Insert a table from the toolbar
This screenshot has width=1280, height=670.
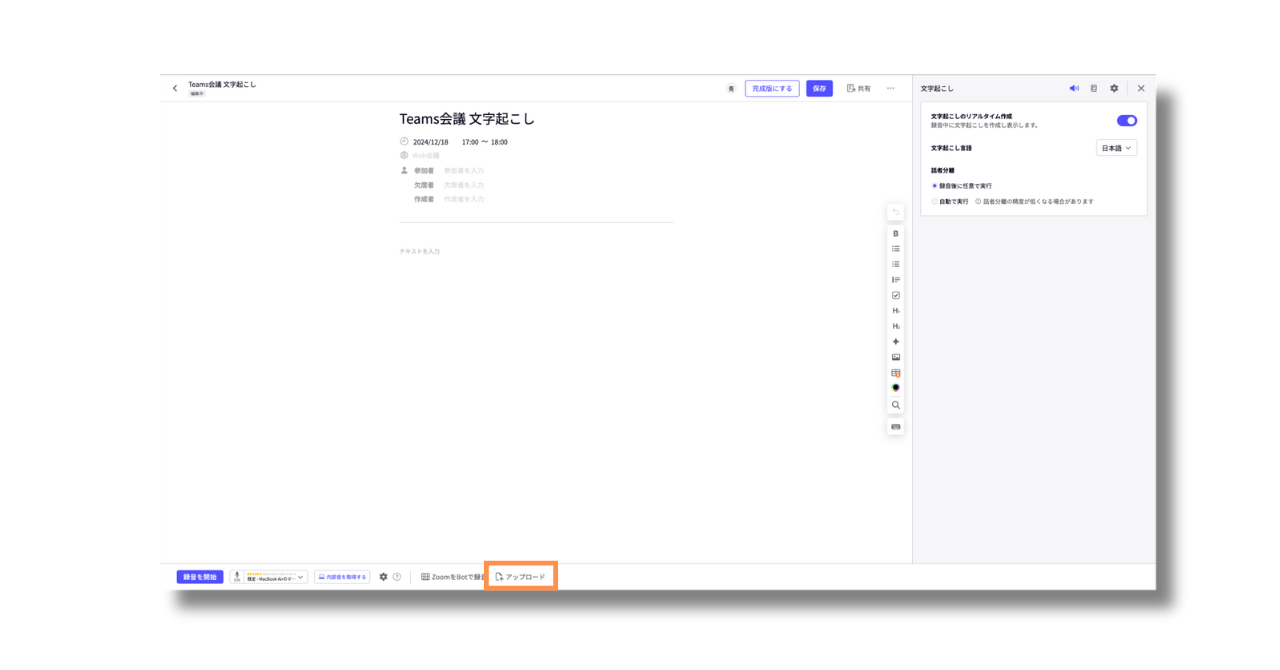(896, 373)
